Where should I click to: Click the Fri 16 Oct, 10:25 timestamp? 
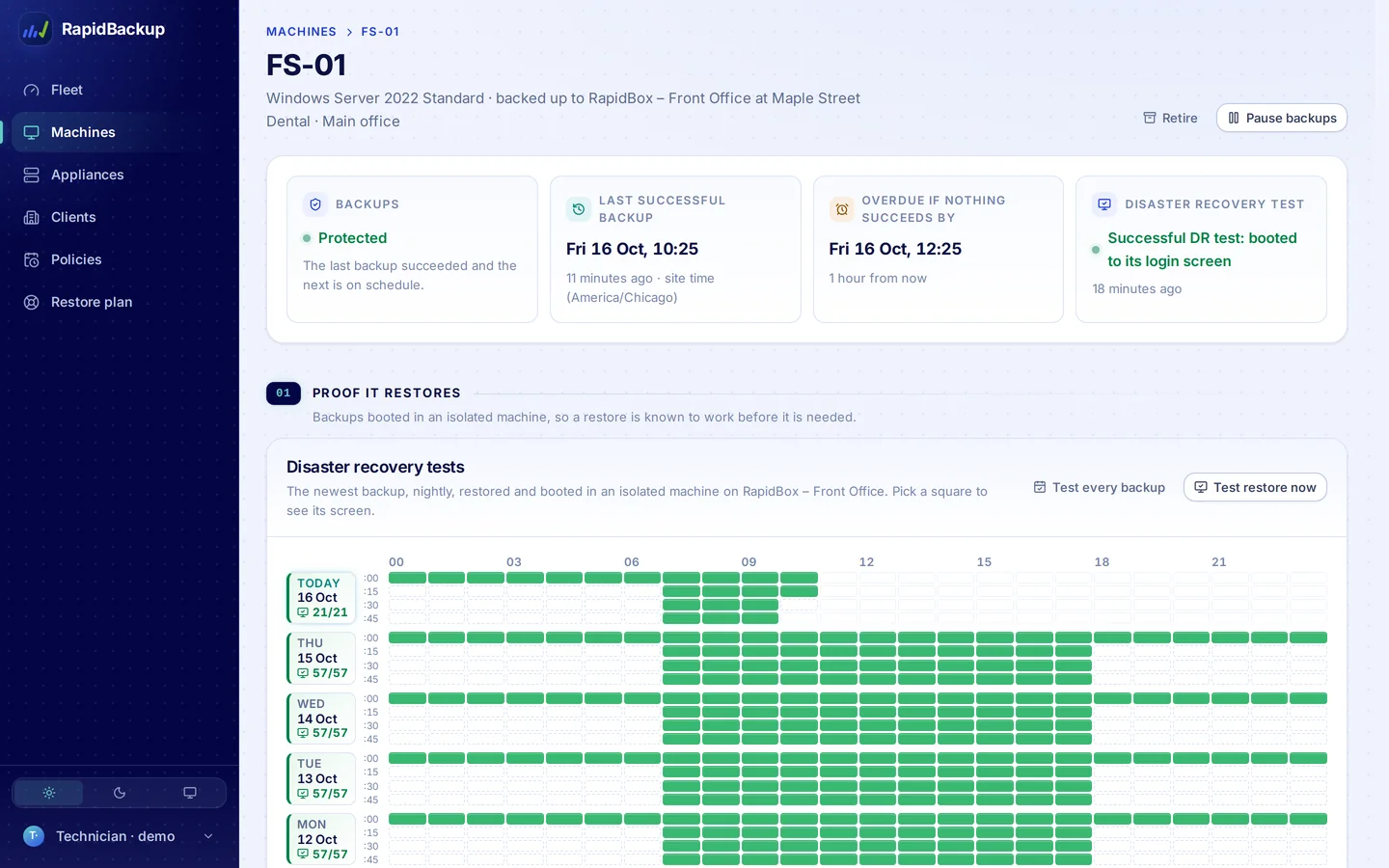[632, 249]
